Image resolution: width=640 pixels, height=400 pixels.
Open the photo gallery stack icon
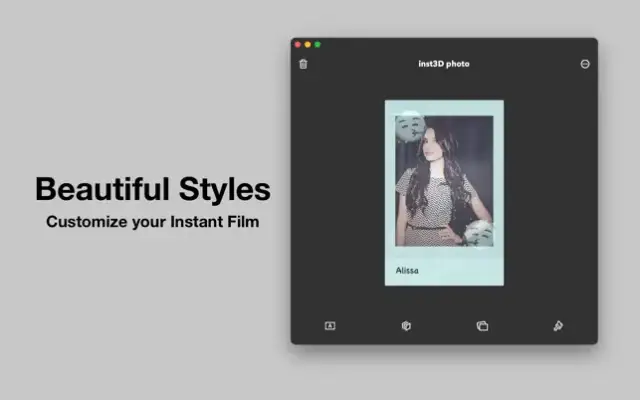tap(482, 326)
